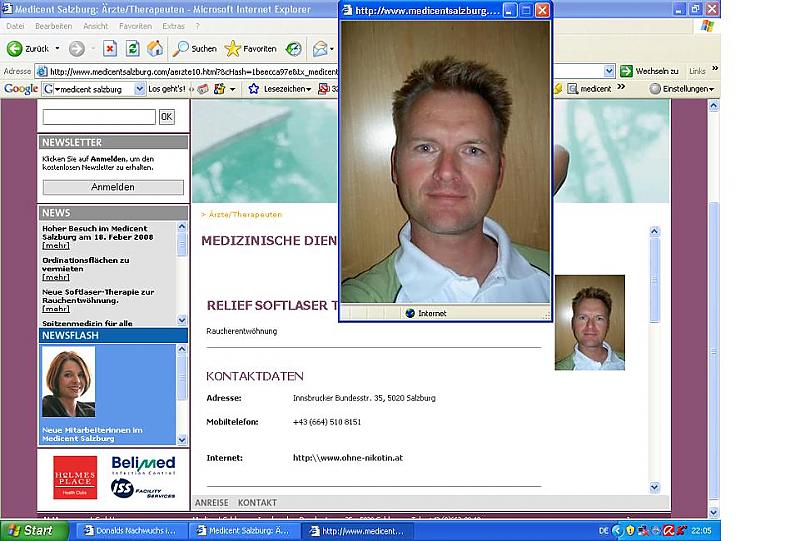Click the History clock icon
The height and width of the screenshot is (541, 800).
[x=293, y=48]
